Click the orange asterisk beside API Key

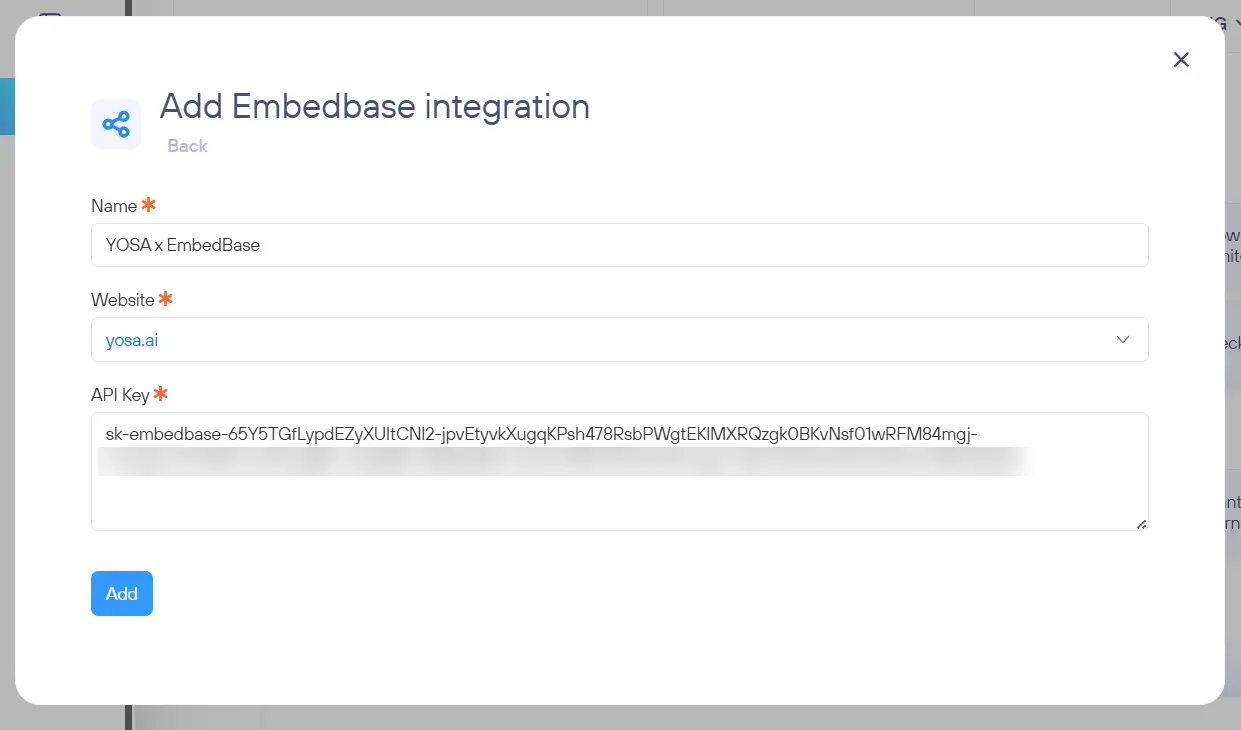click(160, 394)
